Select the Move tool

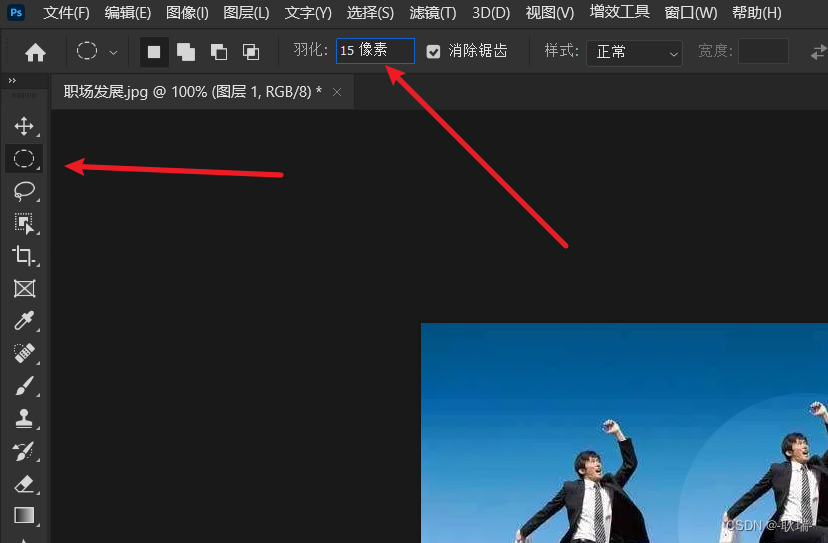click(x=24, y=126)
